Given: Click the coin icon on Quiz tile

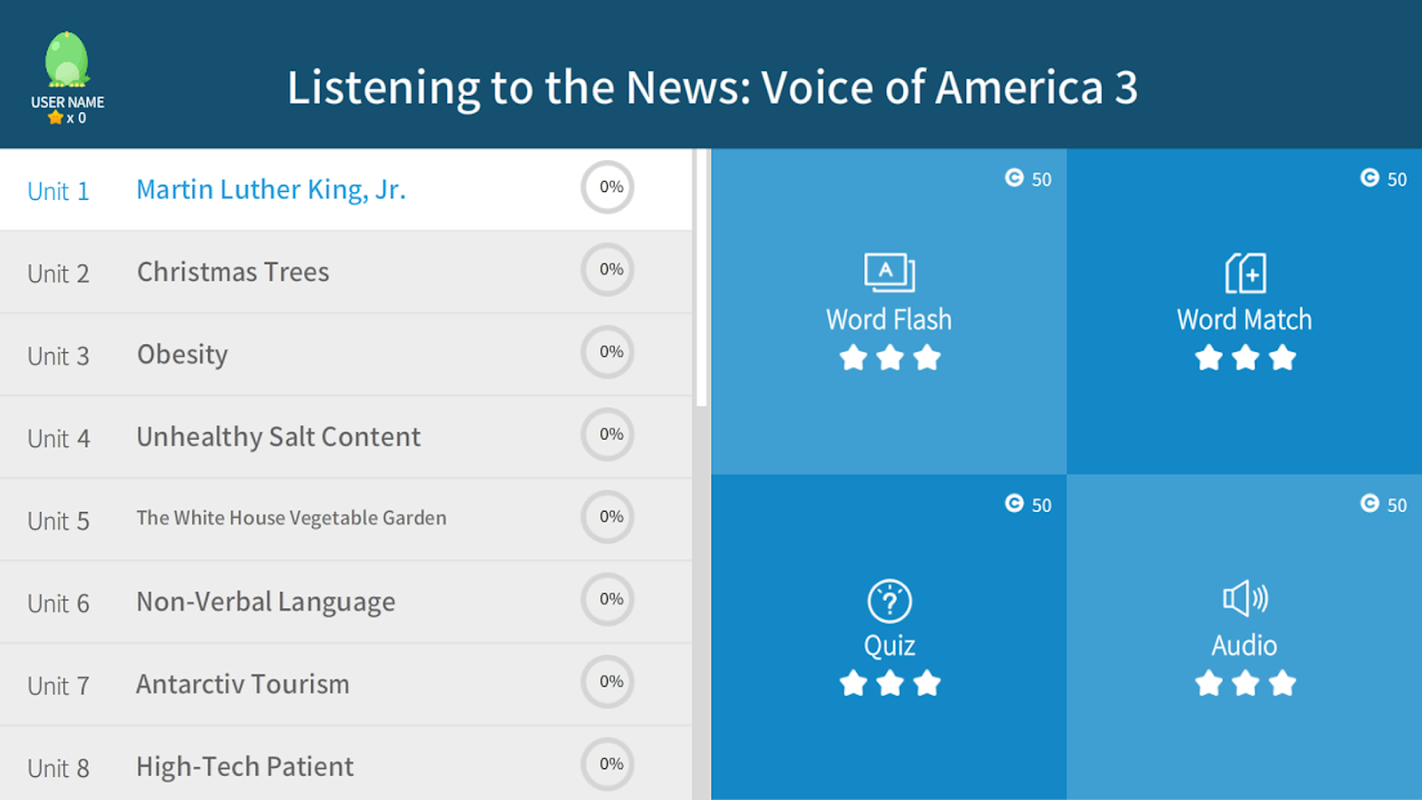Looking at the screenshot, I should [x=1014, y=504].
